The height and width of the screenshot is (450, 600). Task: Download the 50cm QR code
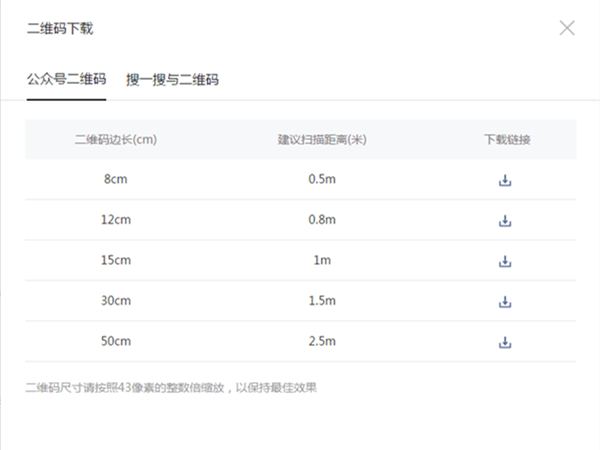(505, 342)
